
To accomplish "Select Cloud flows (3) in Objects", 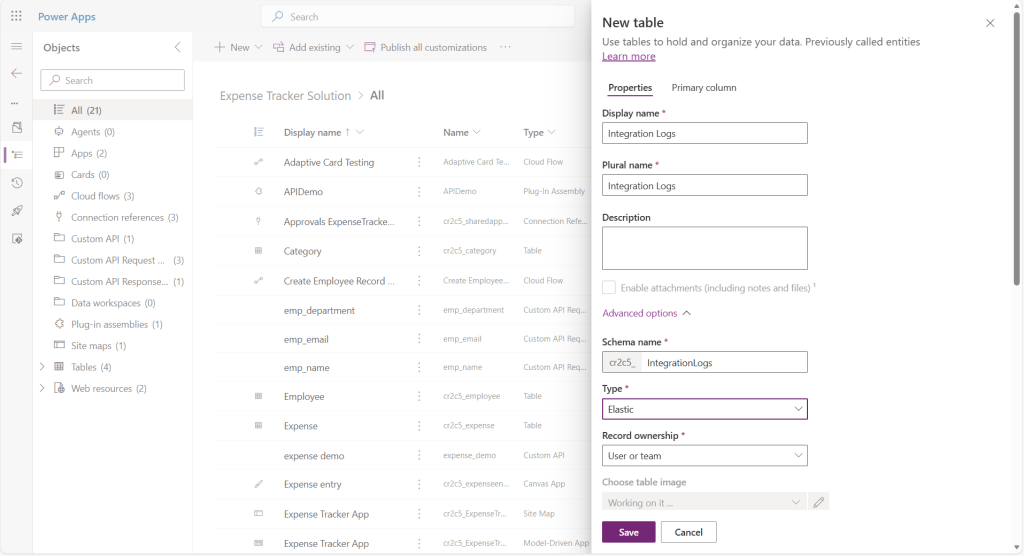I will click(x=113, y=195).
